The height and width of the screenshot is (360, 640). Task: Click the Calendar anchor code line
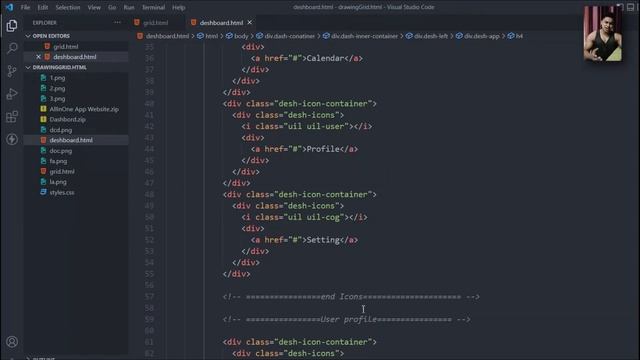(307, 58)
